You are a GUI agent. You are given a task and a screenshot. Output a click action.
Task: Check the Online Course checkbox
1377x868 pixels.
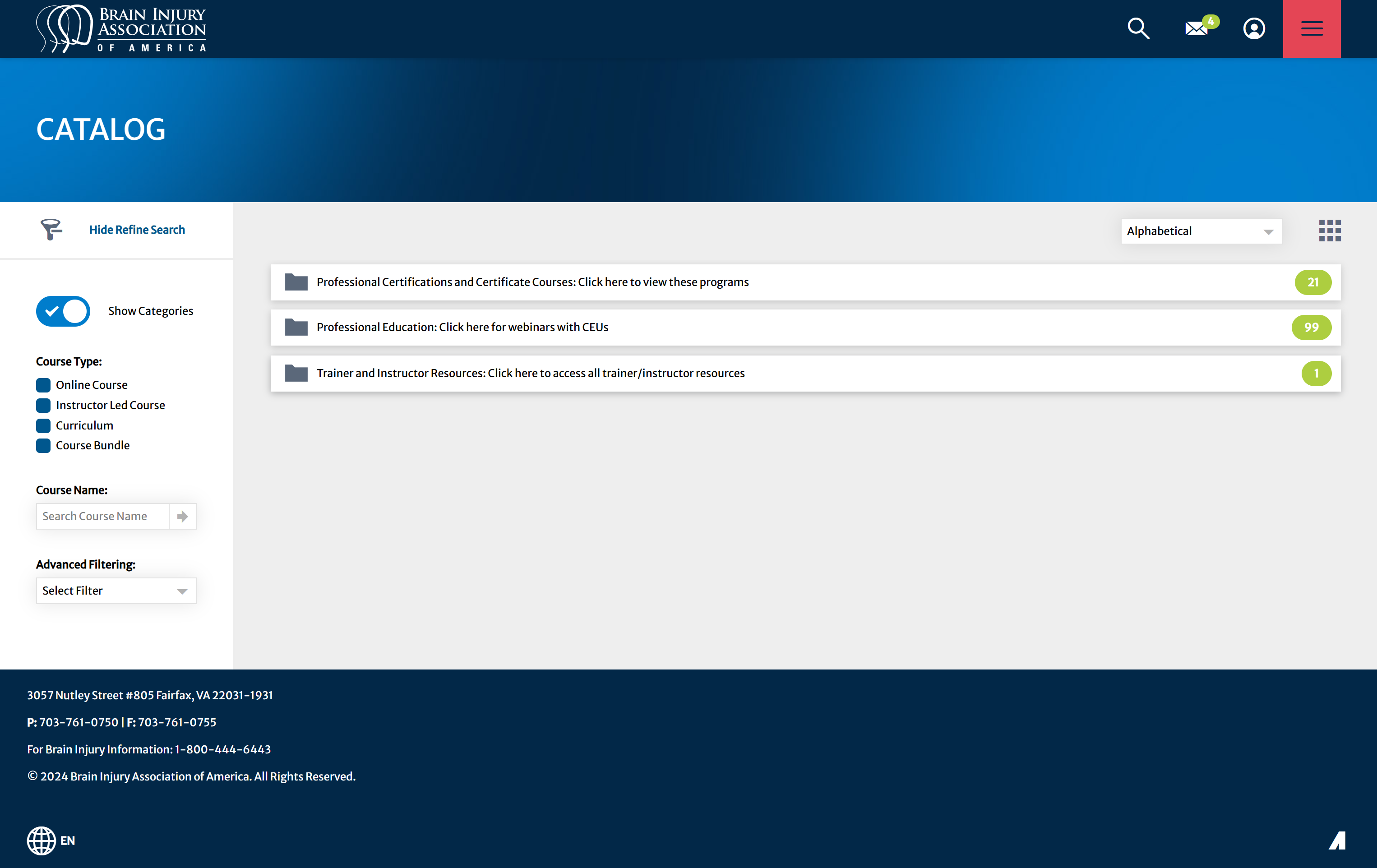pyautogui.click(x=43, y=385)
